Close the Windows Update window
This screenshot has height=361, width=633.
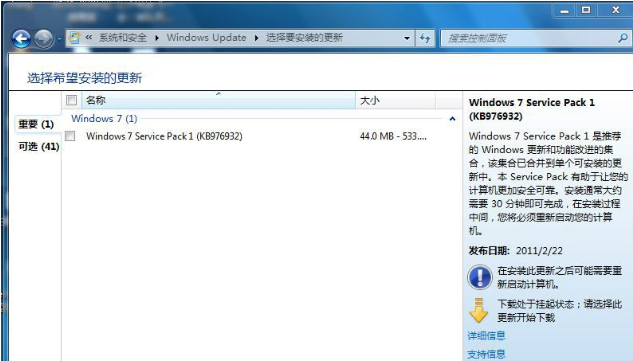[615, 10]
